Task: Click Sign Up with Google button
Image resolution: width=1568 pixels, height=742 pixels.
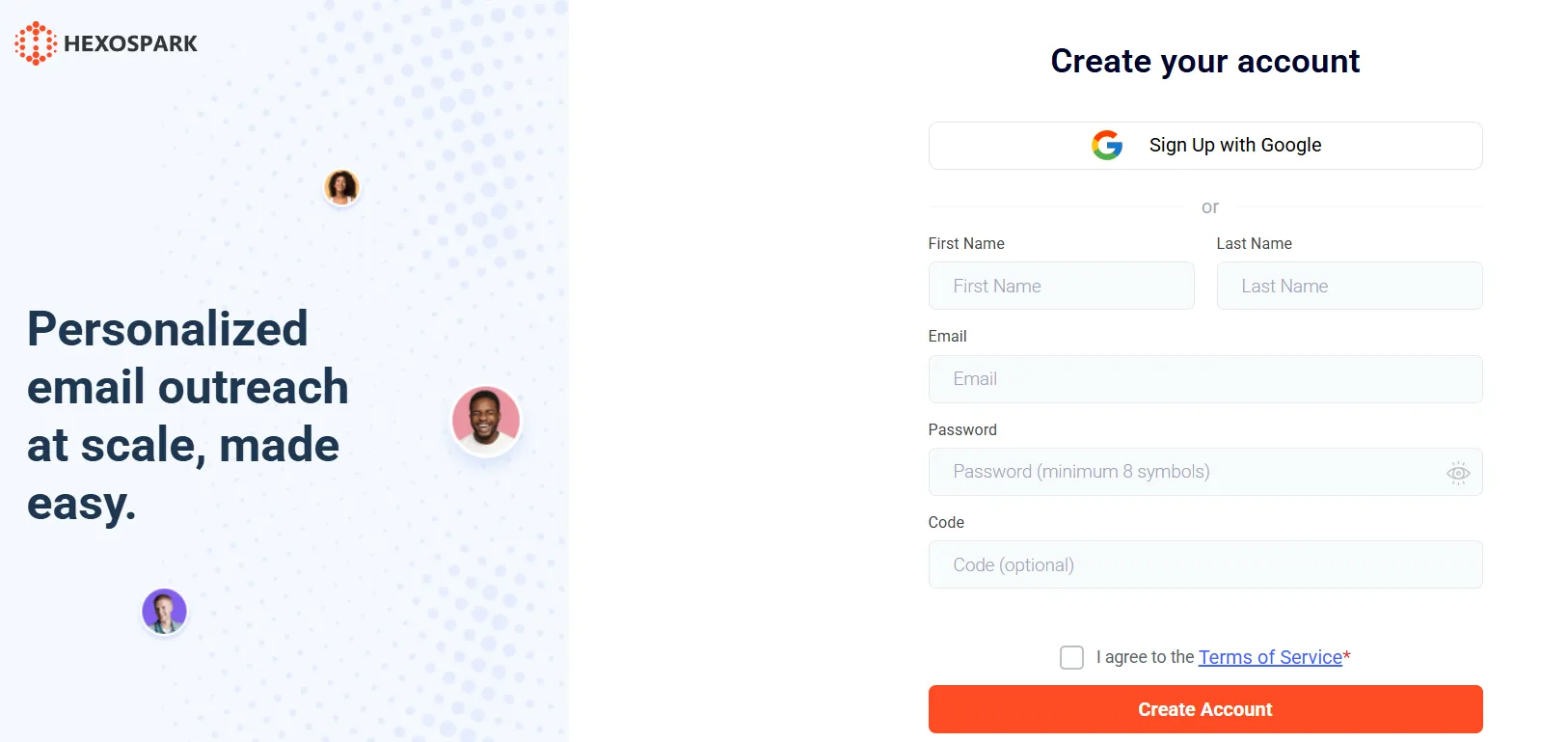Action: tap(1204, 146)
